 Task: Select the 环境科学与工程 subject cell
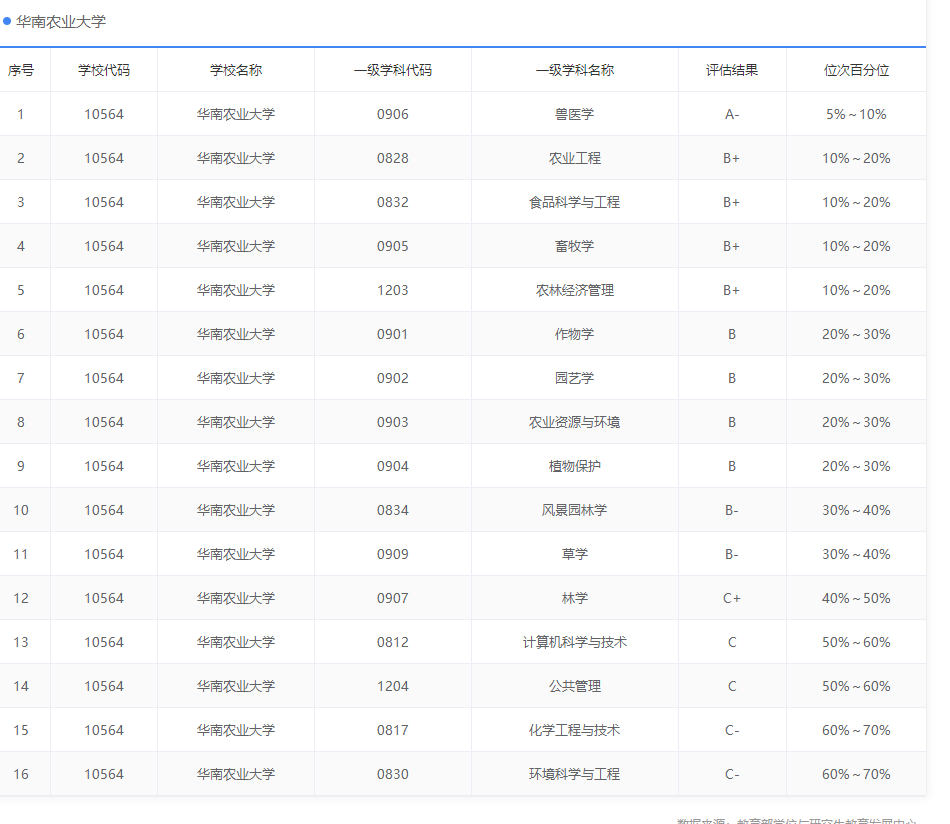click(575, 774)
